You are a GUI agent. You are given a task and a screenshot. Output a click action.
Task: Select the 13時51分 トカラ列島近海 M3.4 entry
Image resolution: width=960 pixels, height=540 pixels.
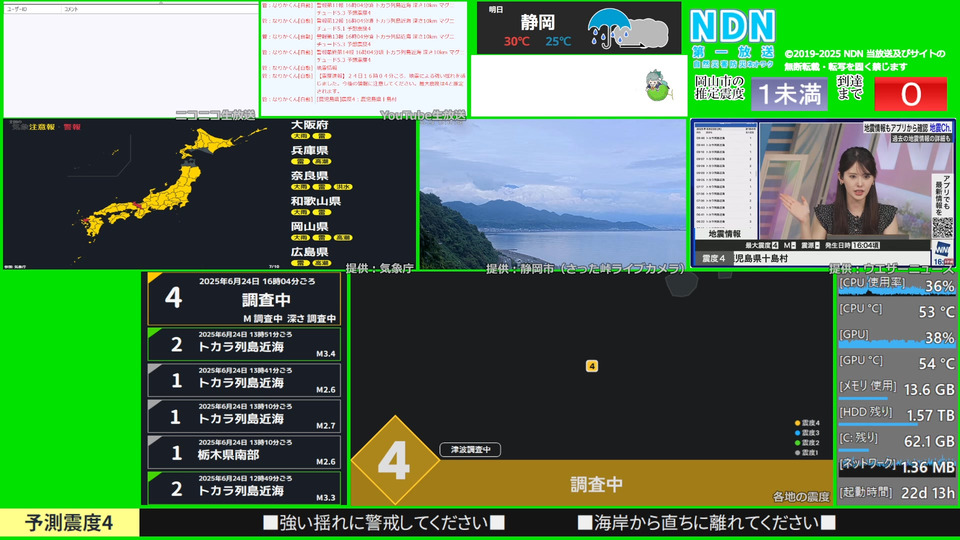[244, 344]
